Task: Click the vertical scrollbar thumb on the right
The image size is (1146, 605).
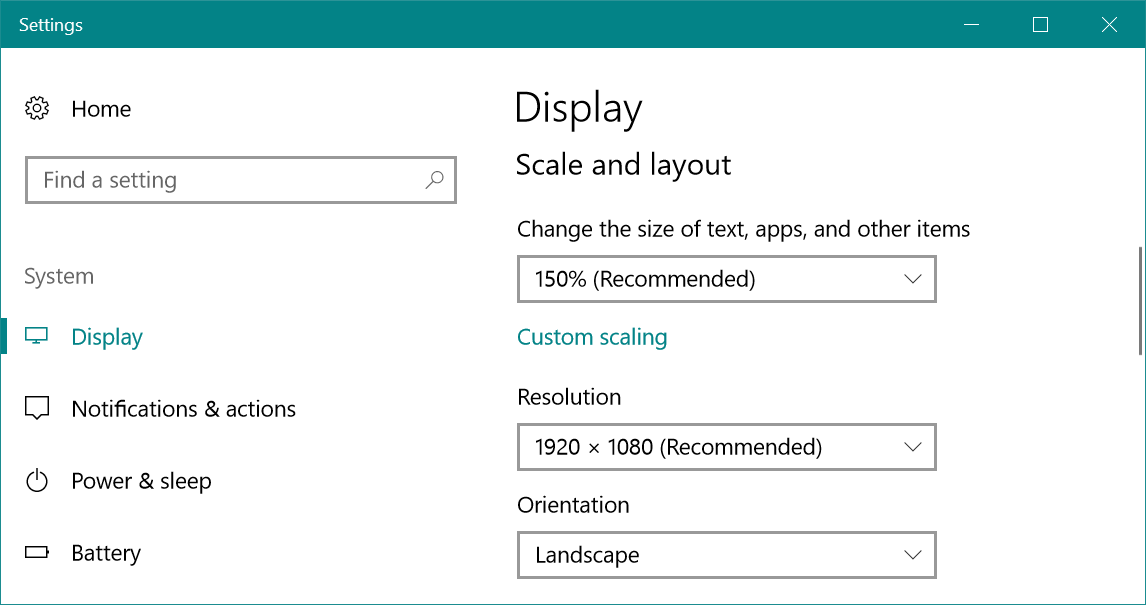Action: pyautogui.click(x=1141, y=300)
